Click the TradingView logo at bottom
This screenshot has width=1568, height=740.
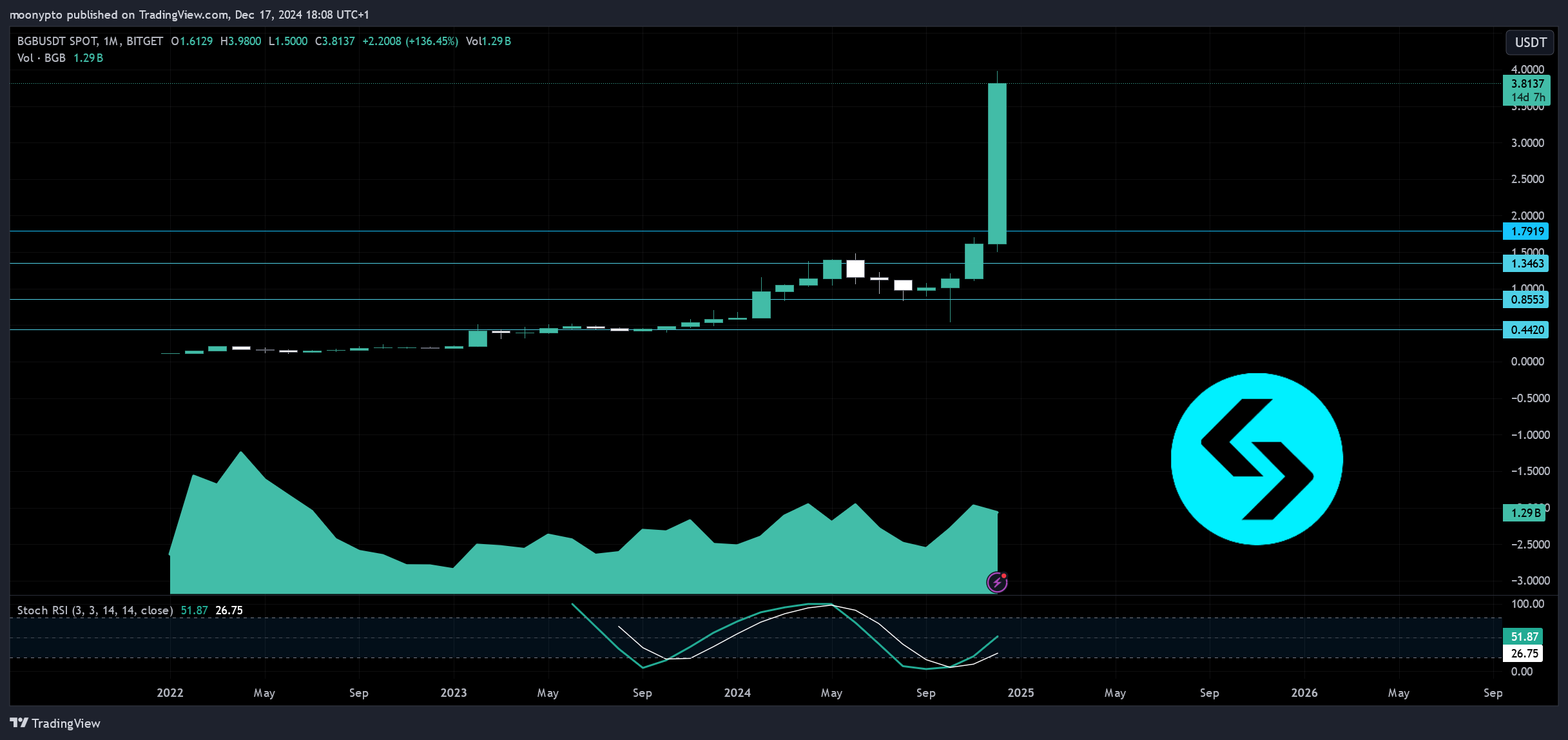click(x=55, y=723)
